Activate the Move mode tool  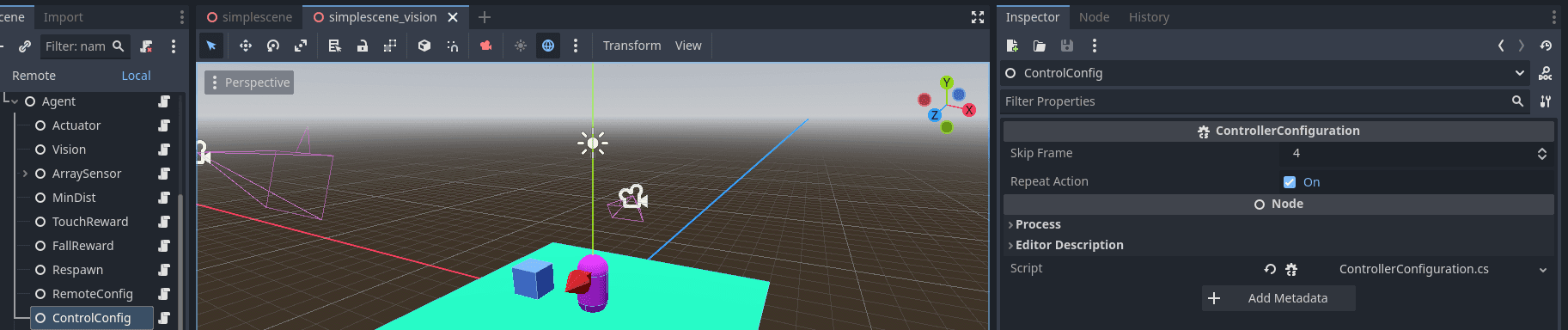(246, 46)
